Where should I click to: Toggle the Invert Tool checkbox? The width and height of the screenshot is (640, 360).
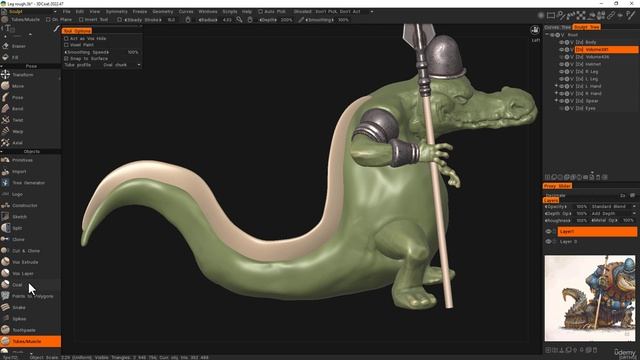click(x=81, y=20)
